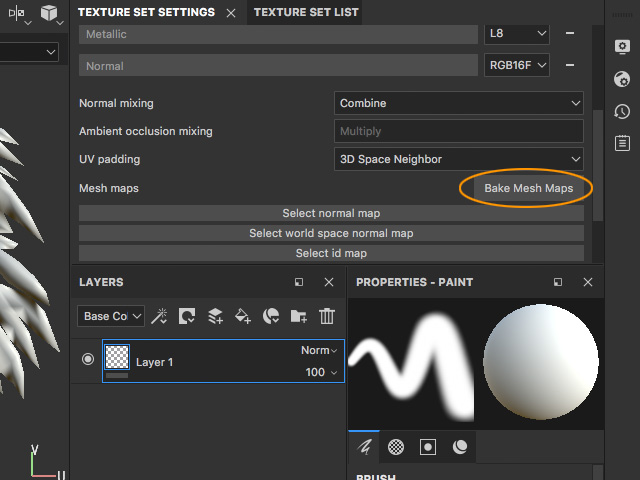Add a new paint layer
The width and height of the screenshot is (640, 480).
pos(215,316)
